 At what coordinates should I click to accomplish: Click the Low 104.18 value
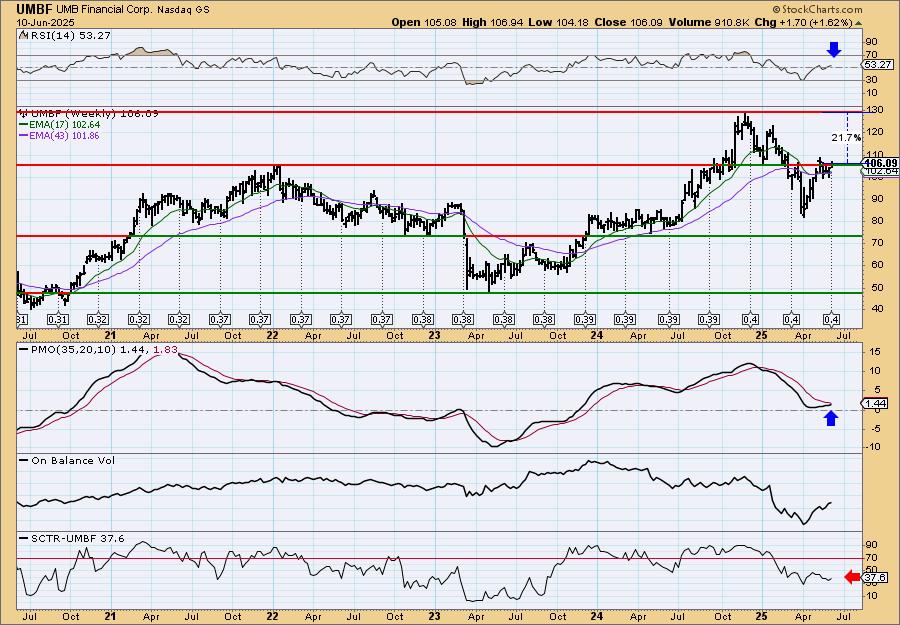[x=556, y=22]
